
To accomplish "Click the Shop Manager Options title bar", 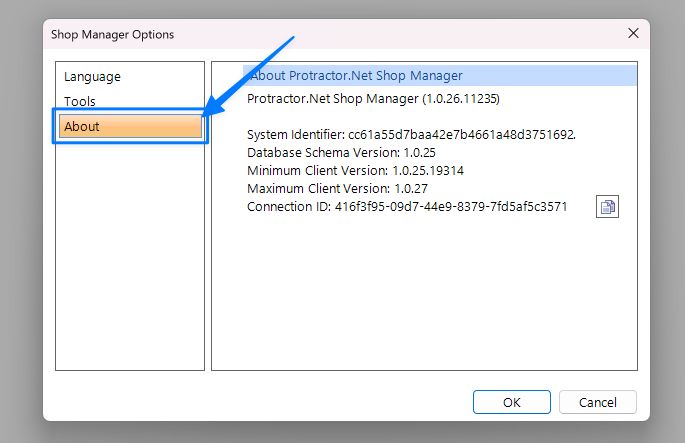I will (300, 34).
